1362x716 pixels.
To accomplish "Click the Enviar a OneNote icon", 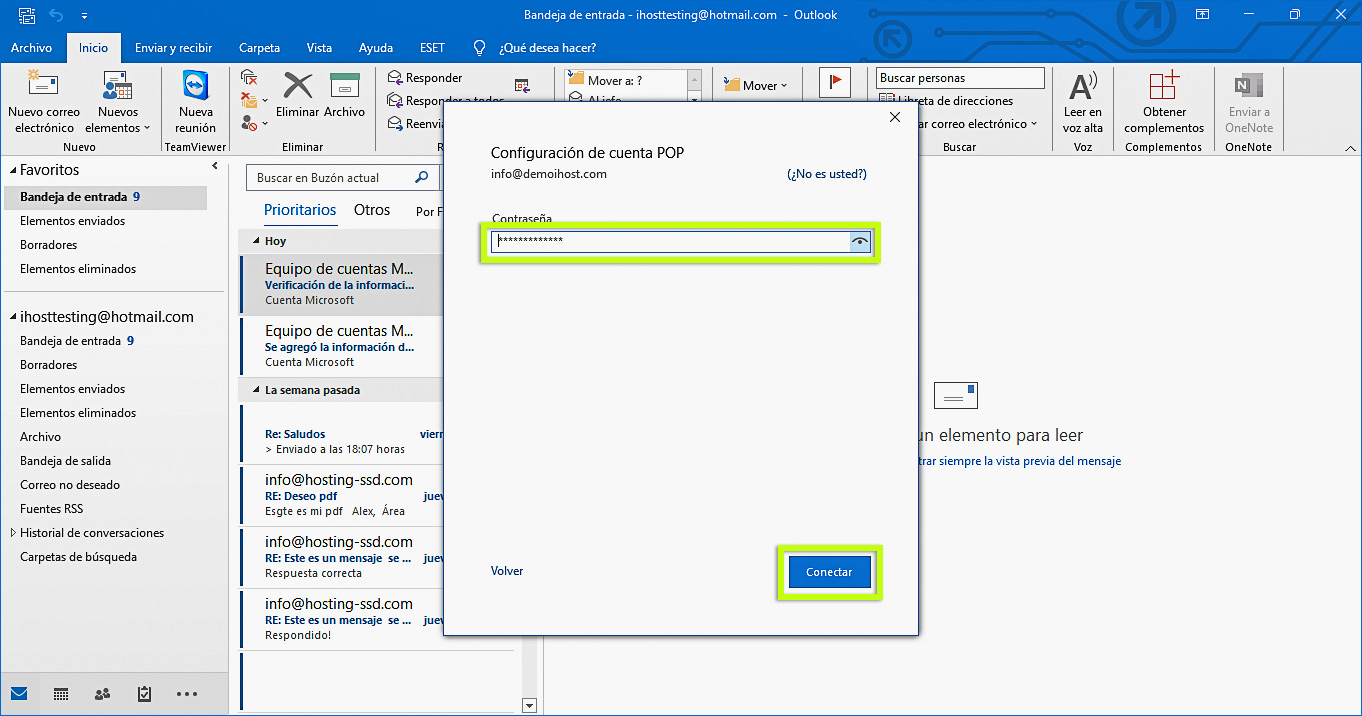I will tap(1249, 86).
